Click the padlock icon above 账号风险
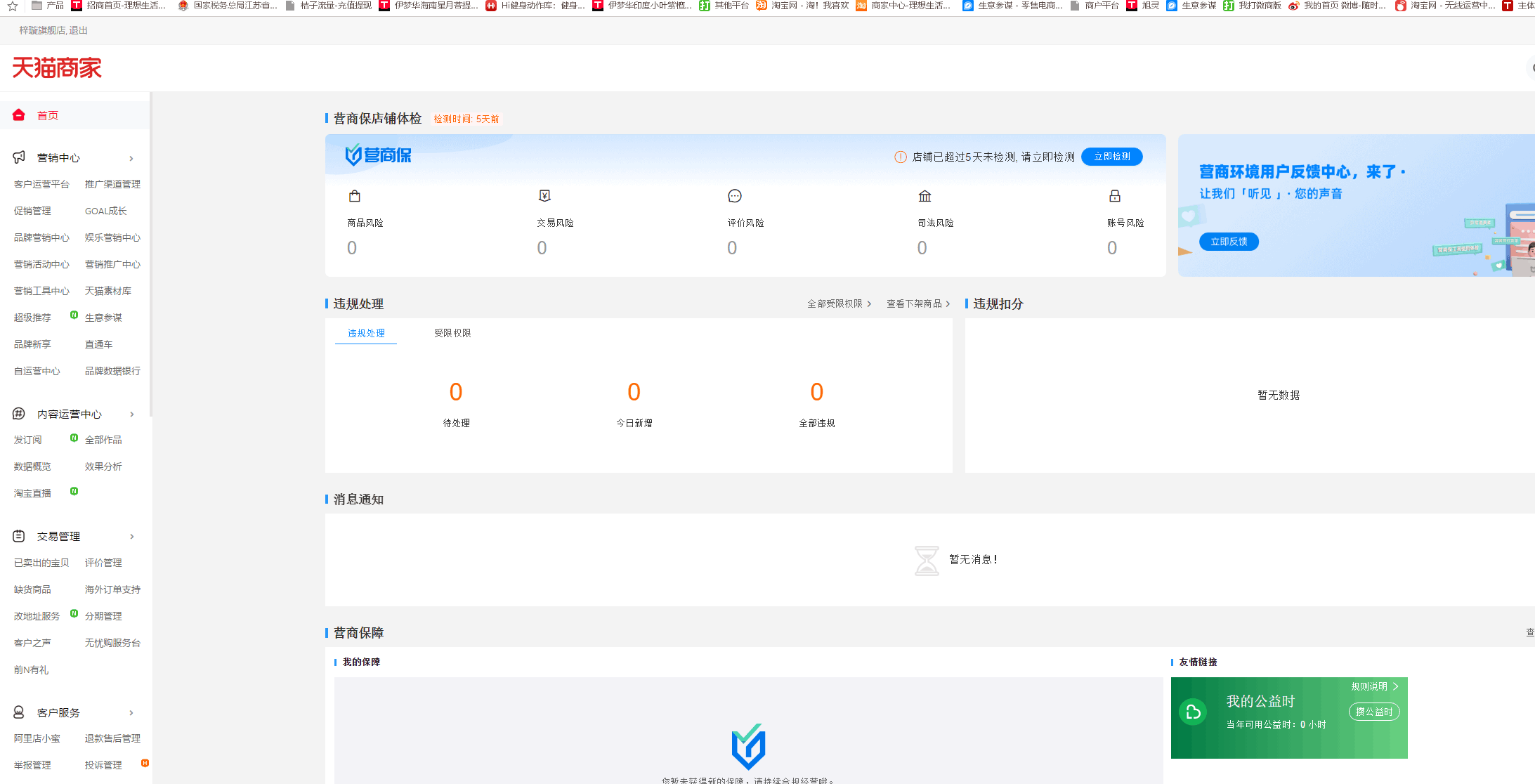 pyautogui.click(x=1115, y=196)
